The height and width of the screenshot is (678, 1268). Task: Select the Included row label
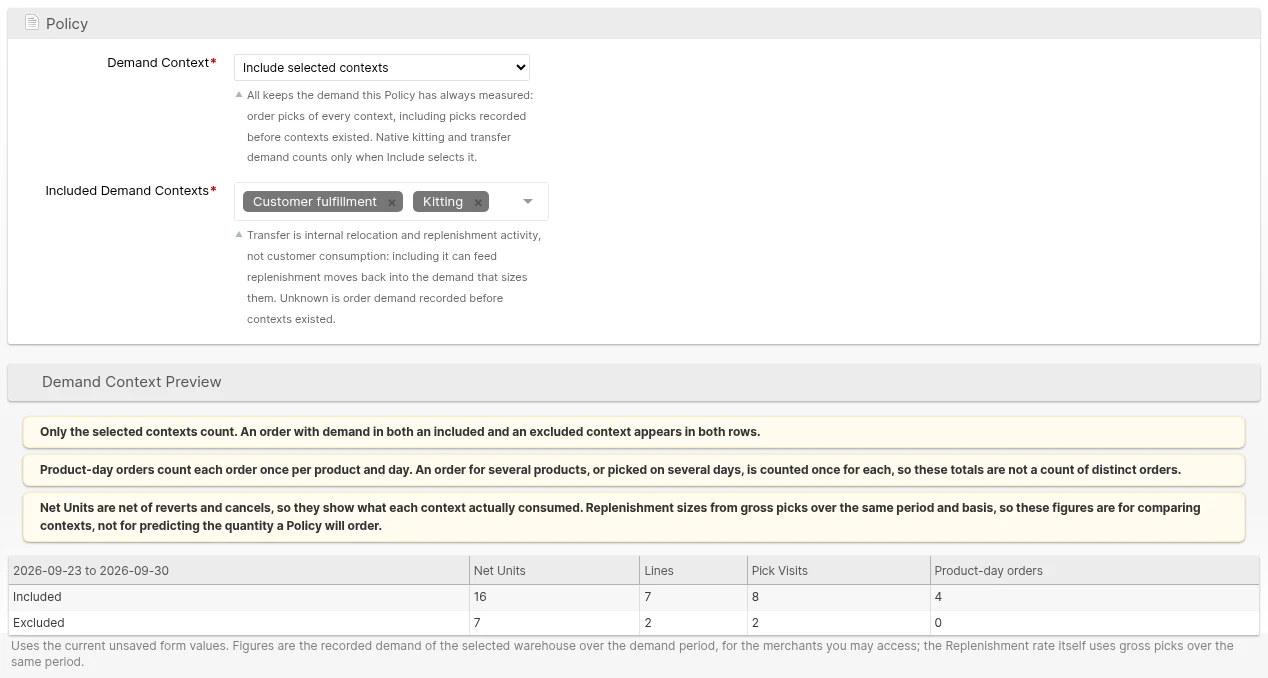(x=37, y=596)
